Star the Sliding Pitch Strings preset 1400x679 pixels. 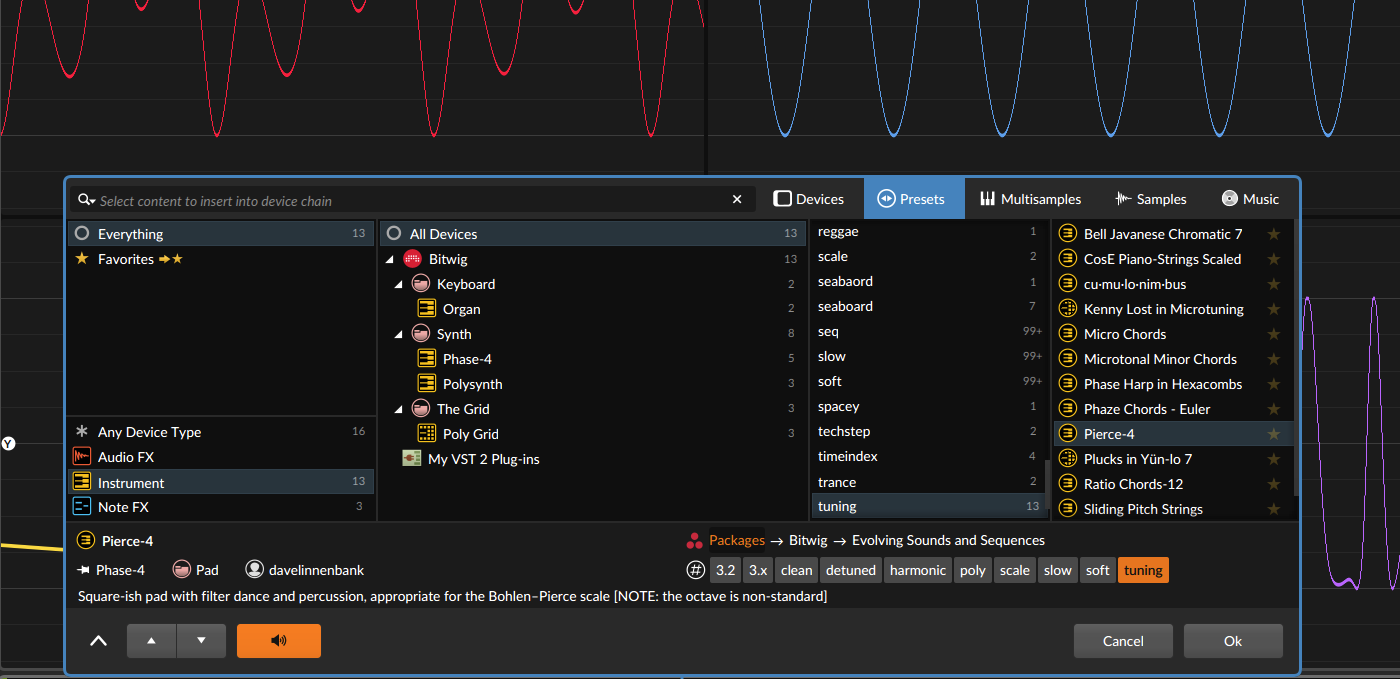[x=1274, y=509]
